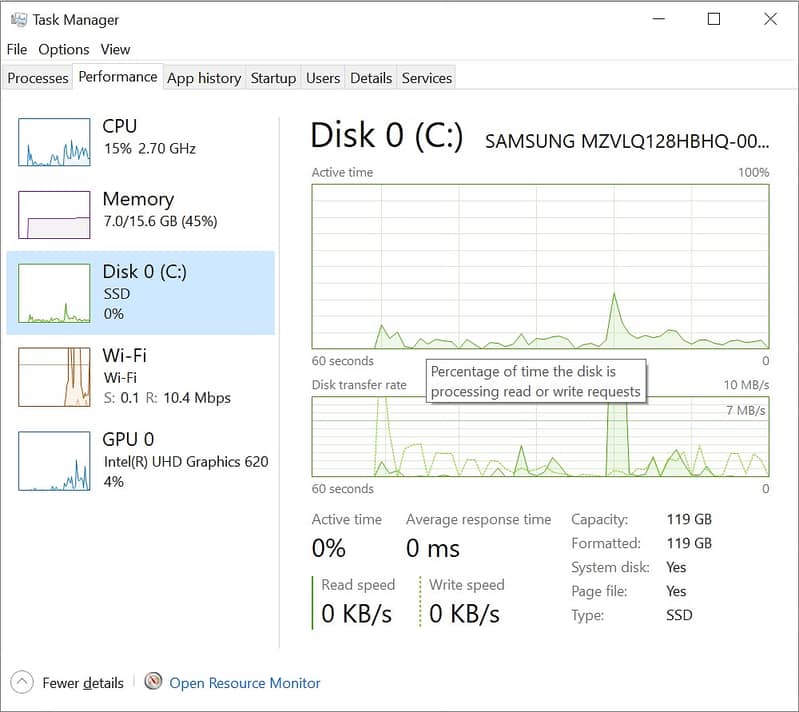The height and width of the screenshot is (712, 799).
Task: Click the Open Resource Monitor link
Action: pos(245,683)
